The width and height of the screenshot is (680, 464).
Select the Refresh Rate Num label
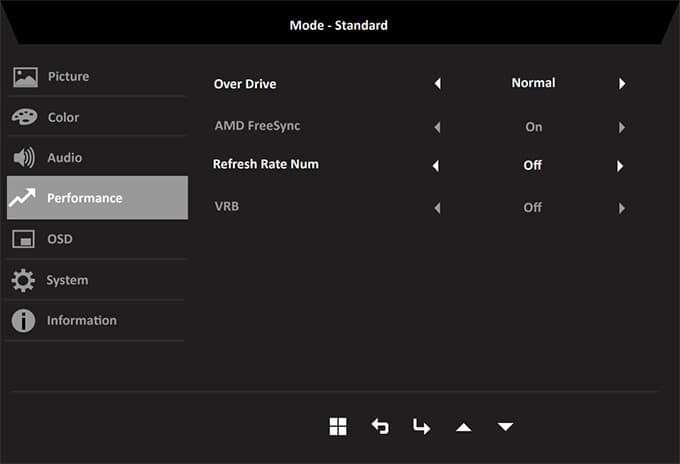tap(266, 164)
